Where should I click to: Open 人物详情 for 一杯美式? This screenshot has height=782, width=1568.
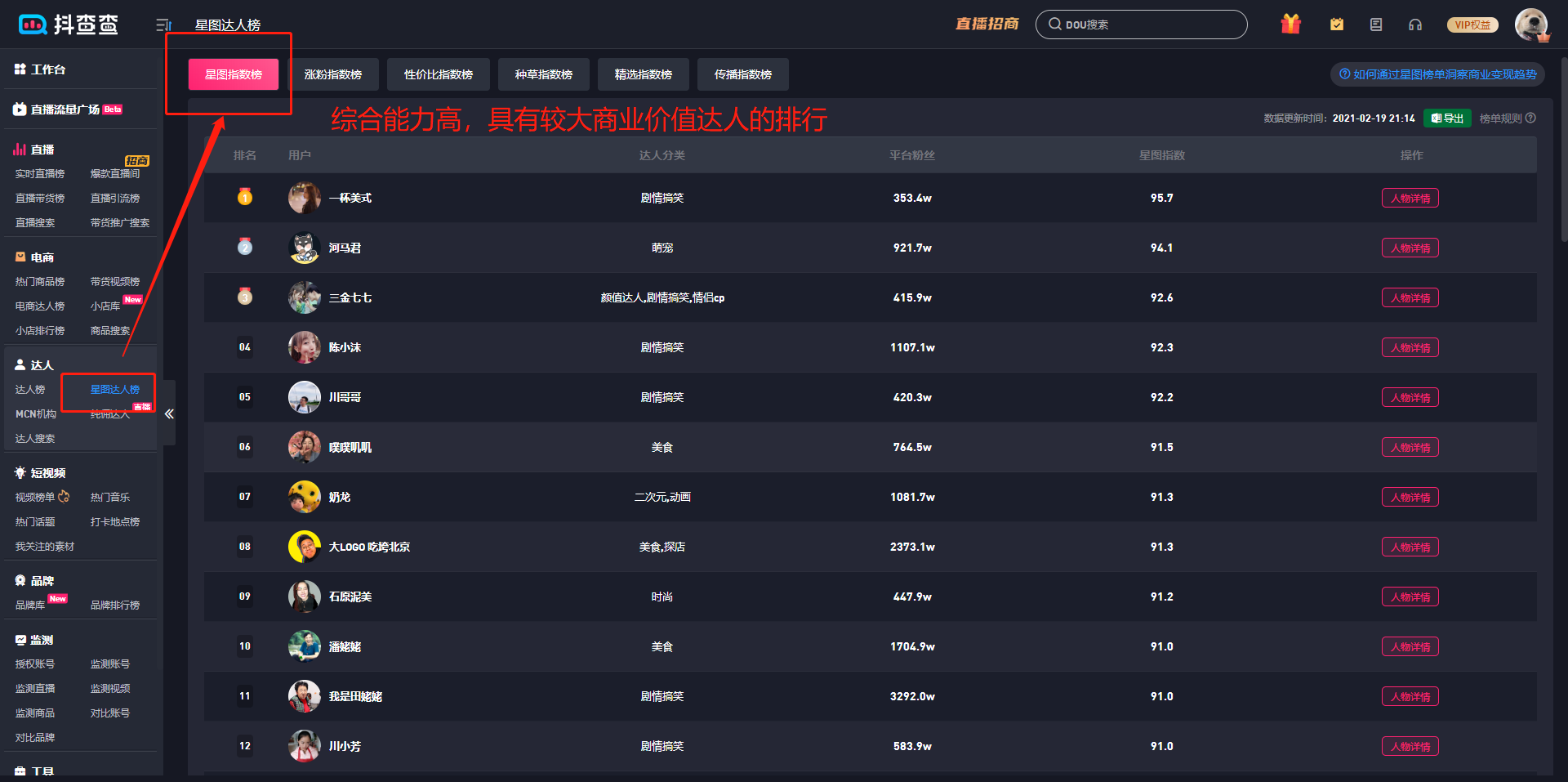point(1410,199)
